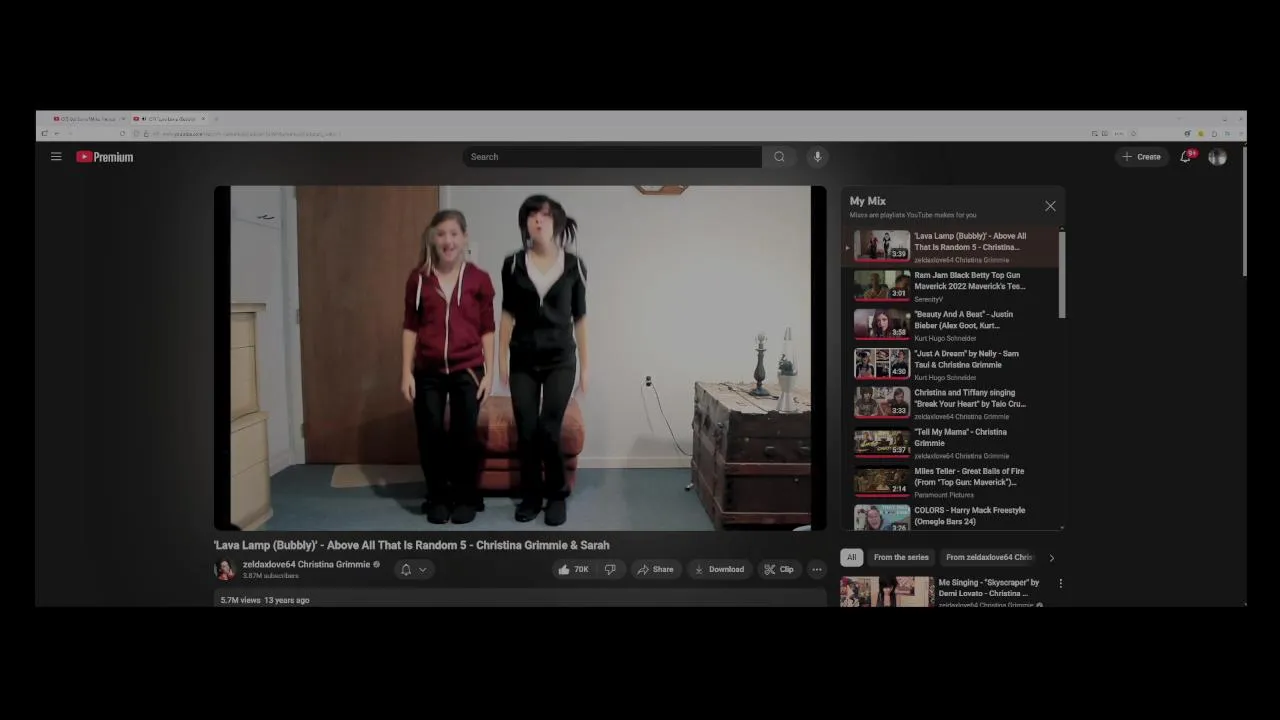This screenshot has height=720, width=1280.
Task: Click the video title text
Action: 411,545
